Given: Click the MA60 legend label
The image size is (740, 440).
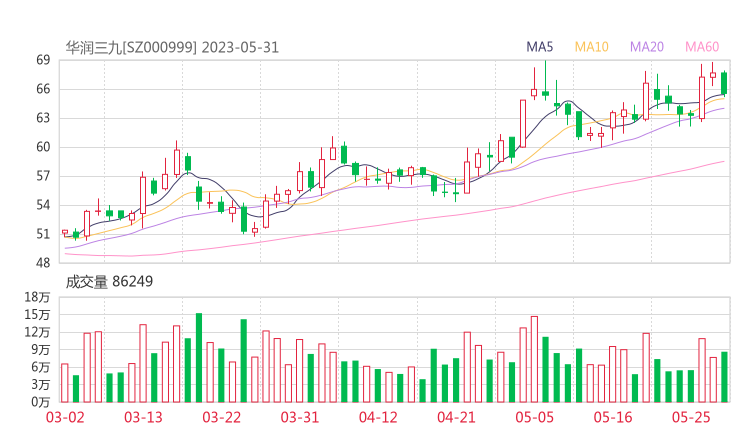Looking at the screenshot, I should point(702,47).
